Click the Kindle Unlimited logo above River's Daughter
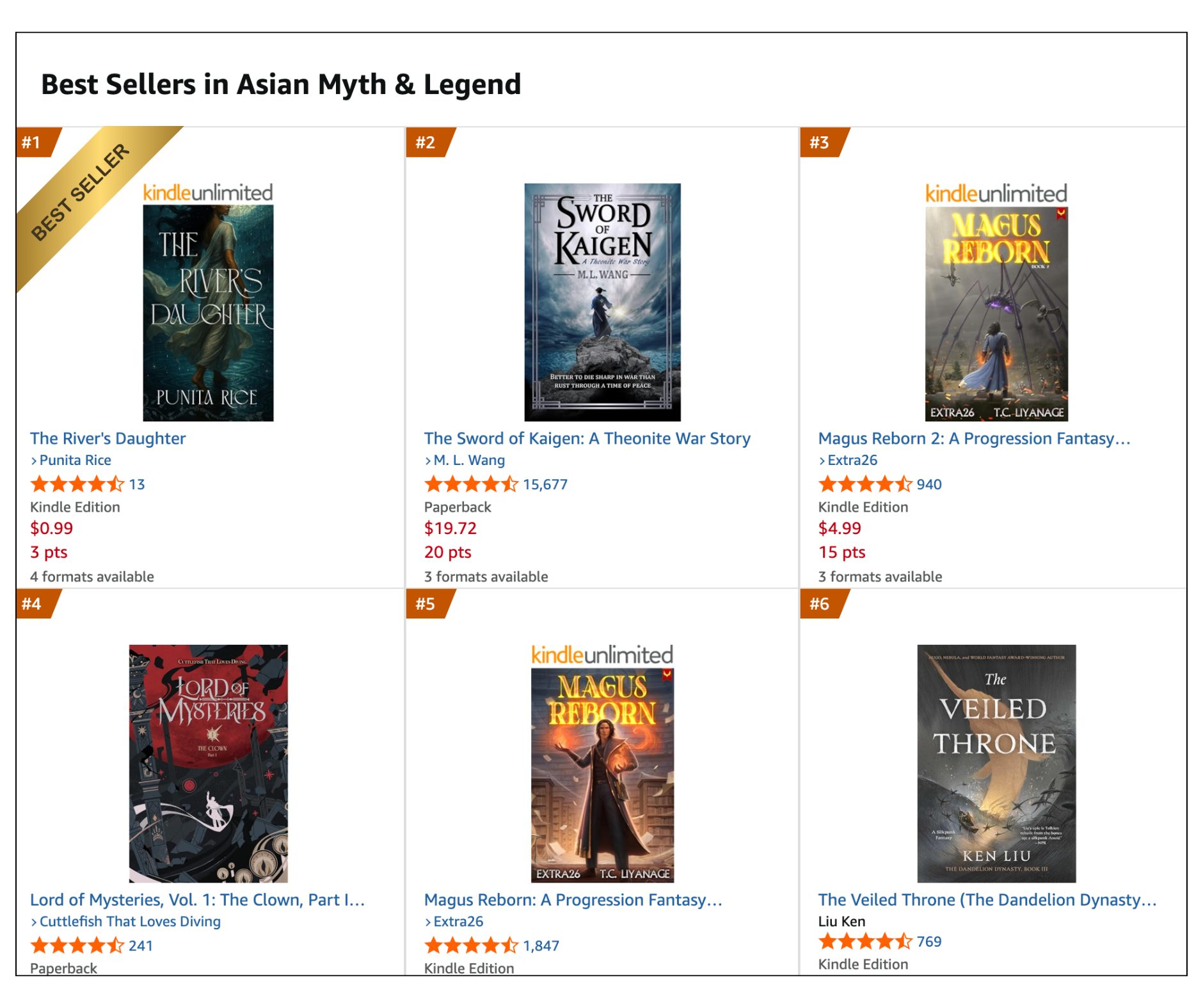The width and height of the screenshot is (1203, 1008). [x=208, y=193]
